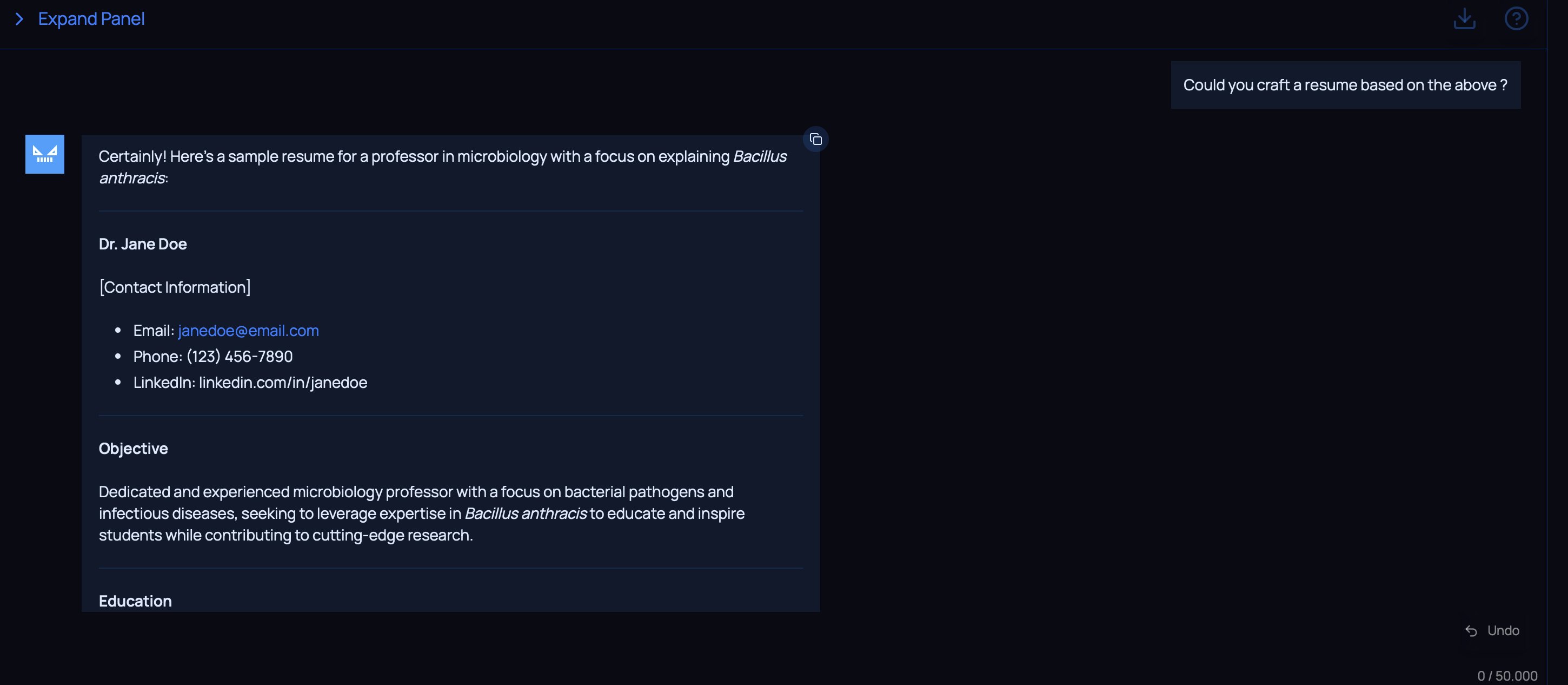Click the phone number (123) 456-7890
This screenshot has width=1568, height=685.
pos(239,357)
